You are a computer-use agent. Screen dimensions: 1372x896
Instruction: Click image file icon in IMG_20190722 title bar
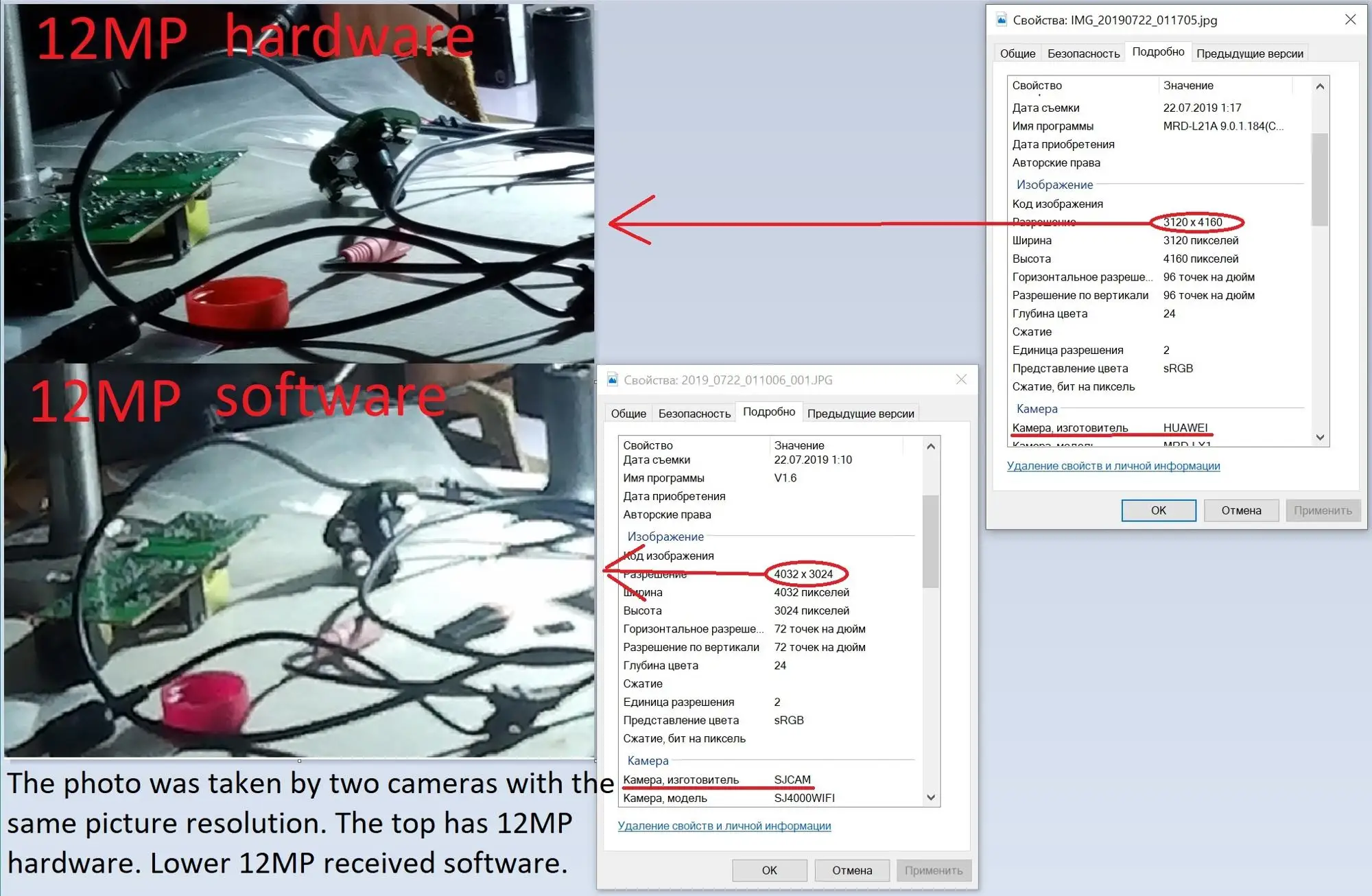(x=1002, y=20)
